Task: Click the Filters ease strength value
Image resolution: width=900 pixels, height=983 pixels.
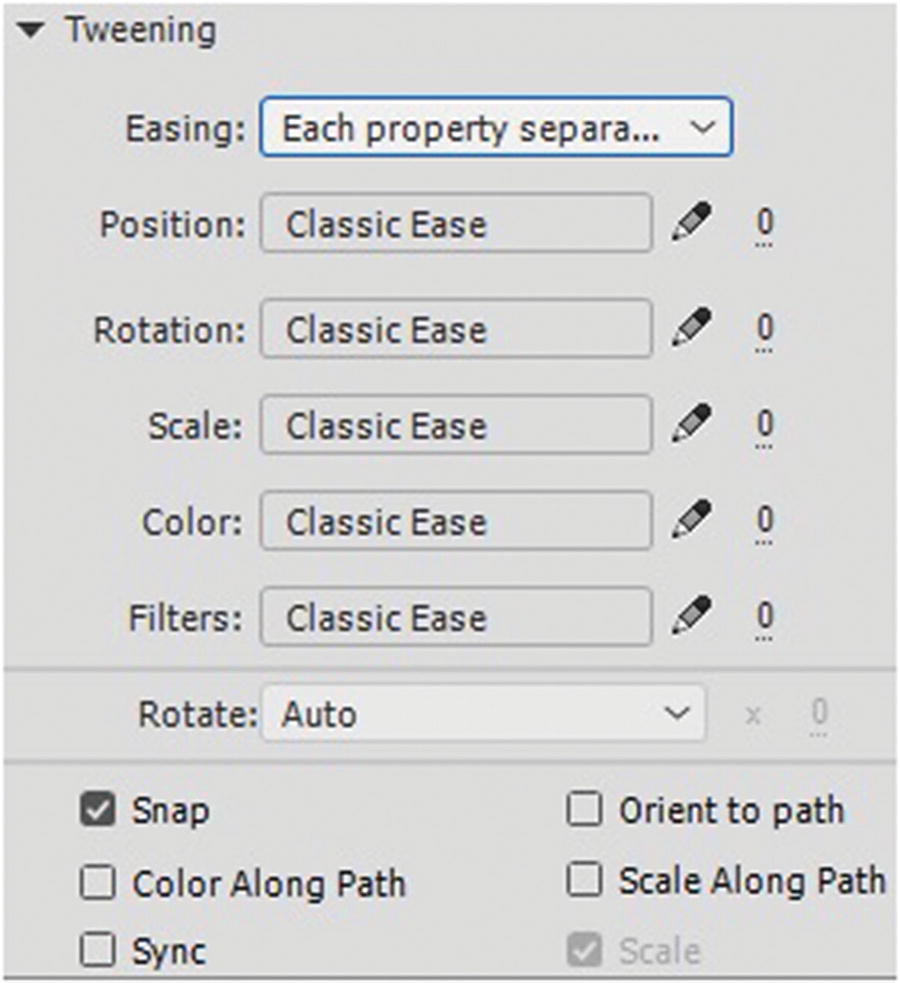Action: pyautogui.click(x=765, y=616)
